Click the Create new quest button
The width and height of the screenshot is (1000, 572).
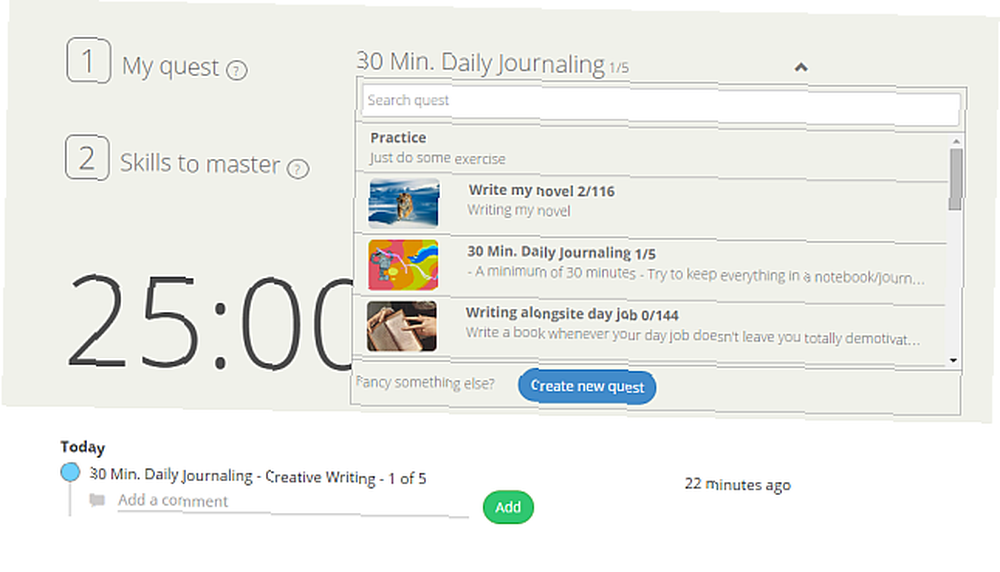(x=587, y=386)
